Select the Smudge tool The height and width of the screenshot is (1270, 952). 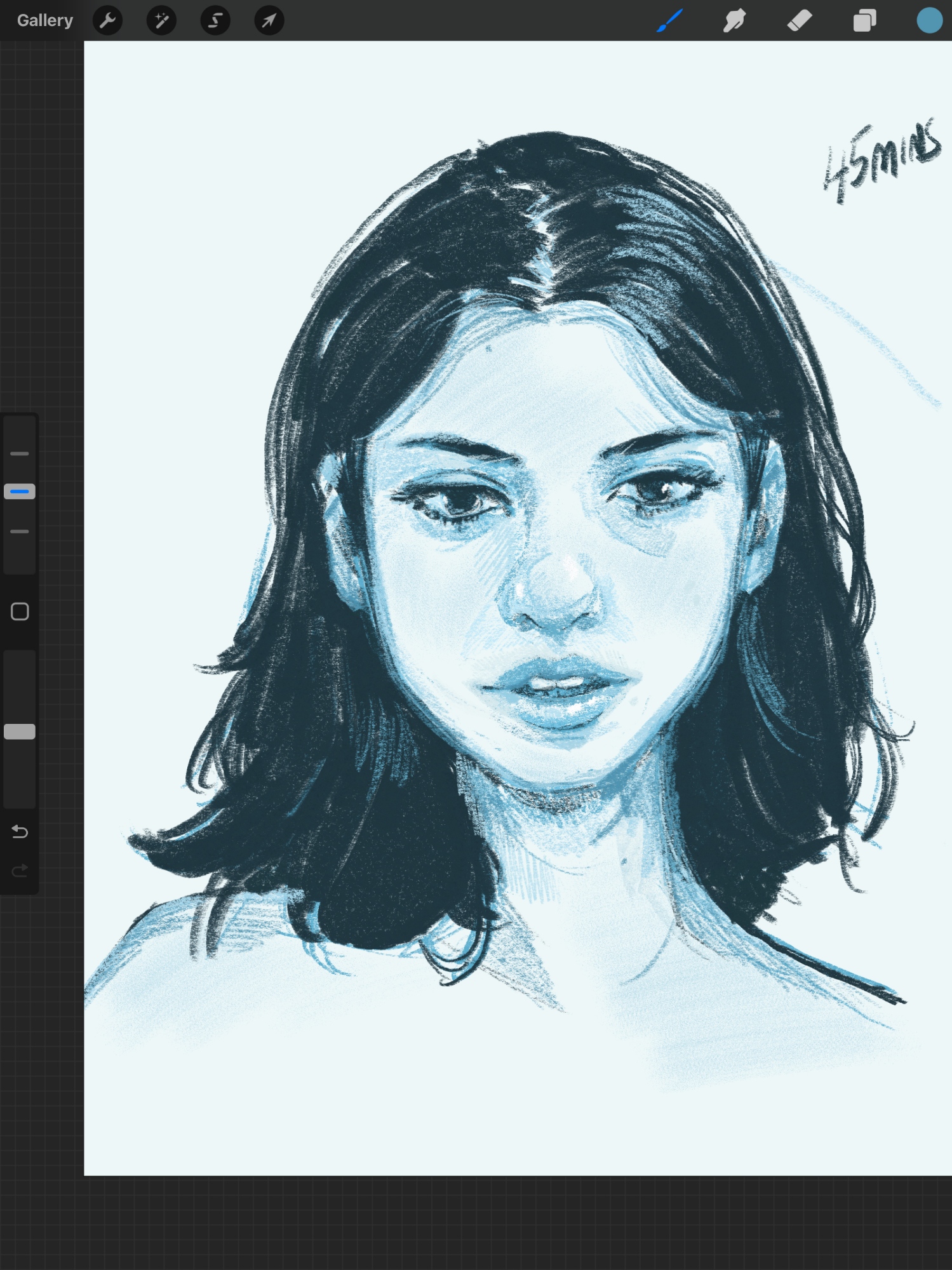[735, 20]
